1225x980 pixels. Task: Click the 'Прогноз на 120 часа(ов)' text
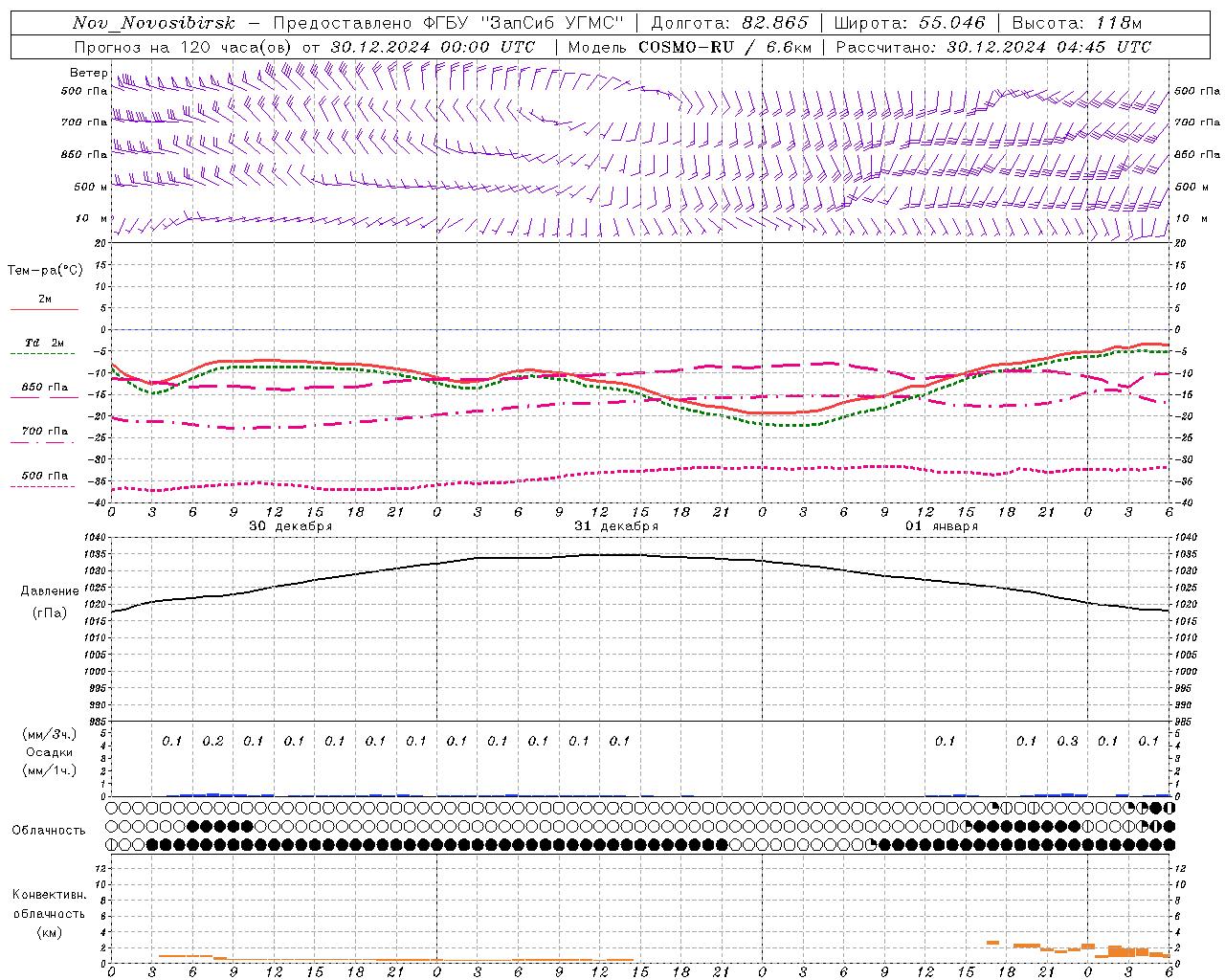(184, 47)
